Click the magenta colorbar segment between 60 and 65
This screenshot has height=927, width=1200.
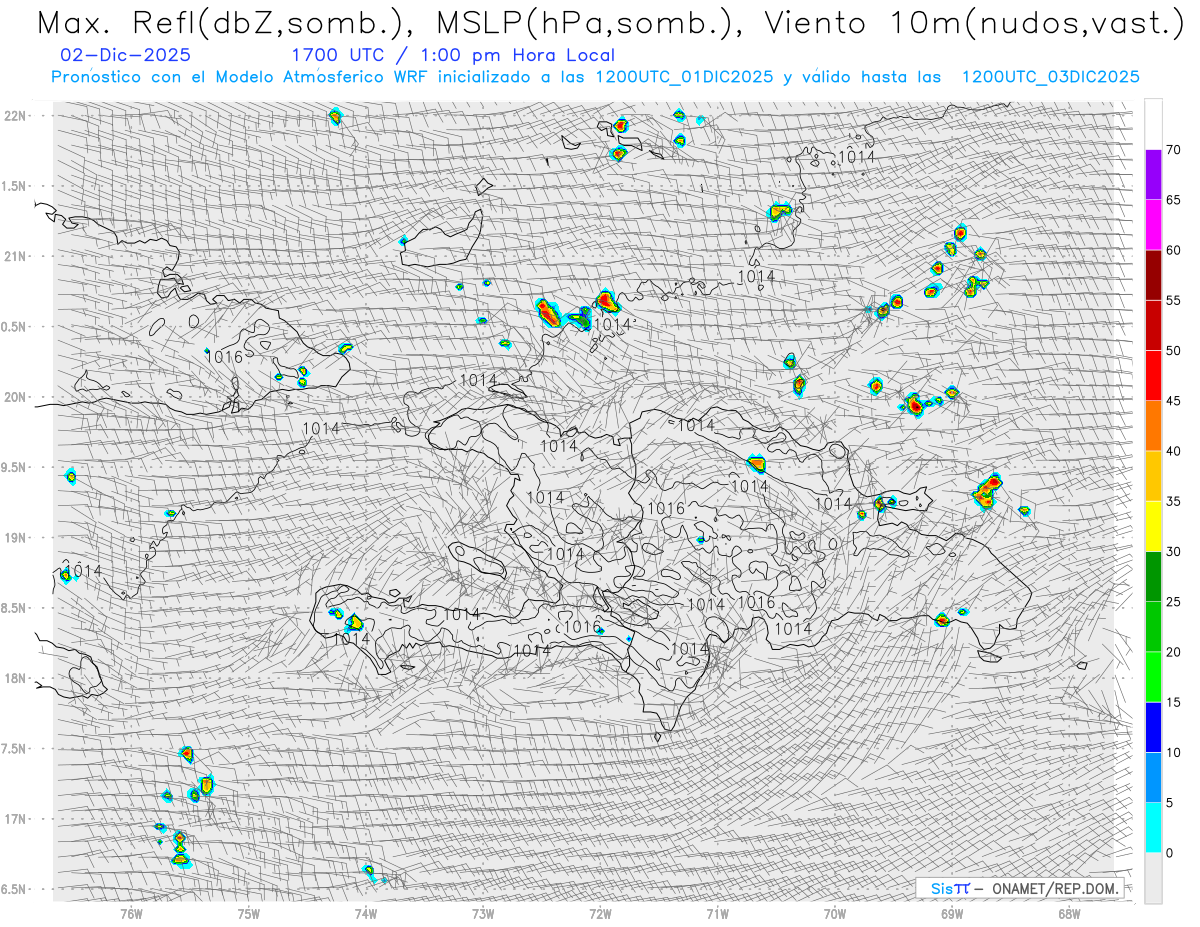click(1153, 225)
